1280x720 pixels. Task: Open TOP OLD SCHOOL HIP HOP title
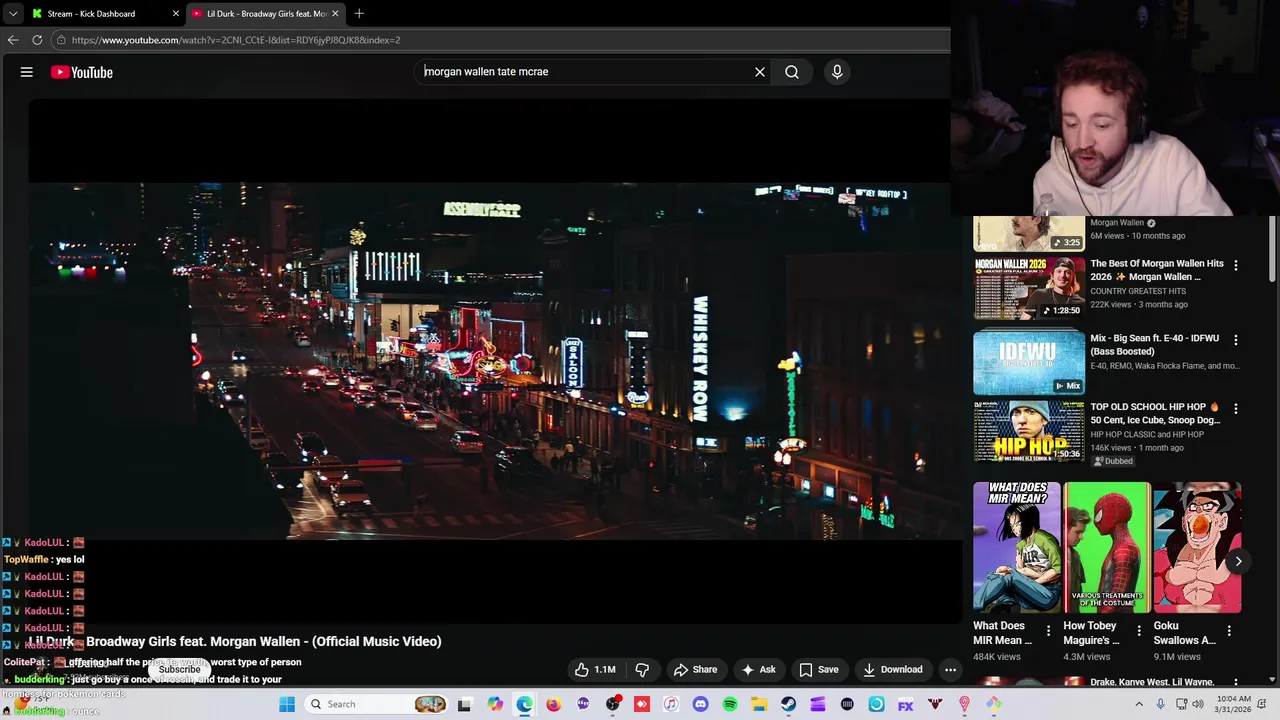click(1155, 414)
